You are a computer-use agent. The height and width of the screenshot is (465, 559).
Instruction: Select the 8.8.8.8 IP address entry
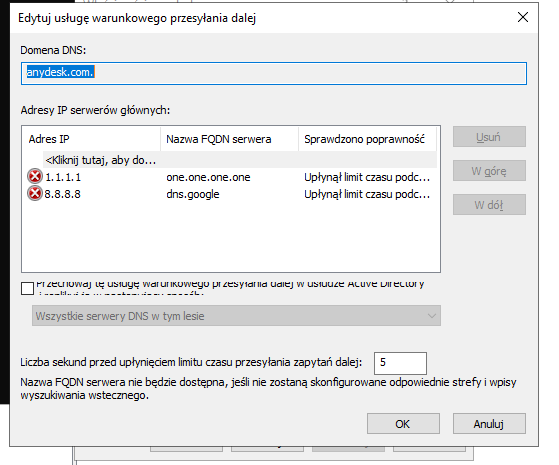click(63, 194)
